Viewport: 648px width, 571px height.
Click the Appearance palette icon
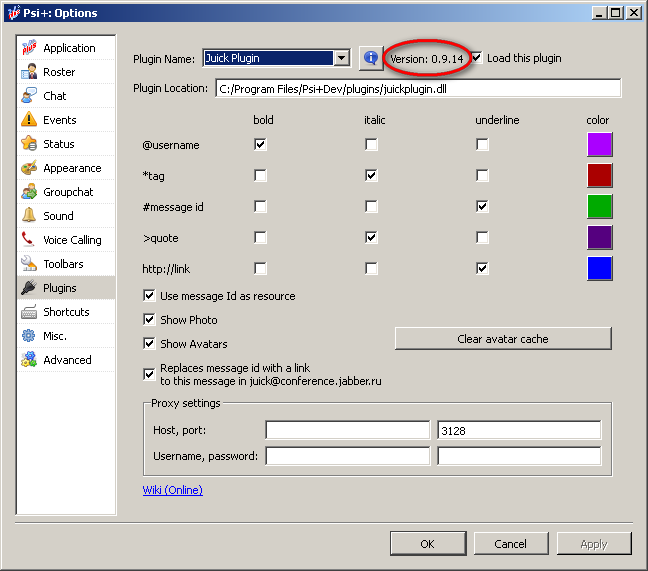click(x=29, y=168)
